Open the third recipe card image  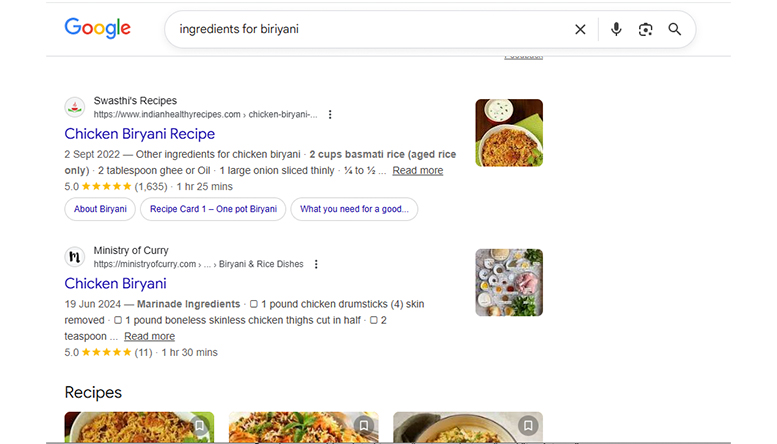(468, 427)
